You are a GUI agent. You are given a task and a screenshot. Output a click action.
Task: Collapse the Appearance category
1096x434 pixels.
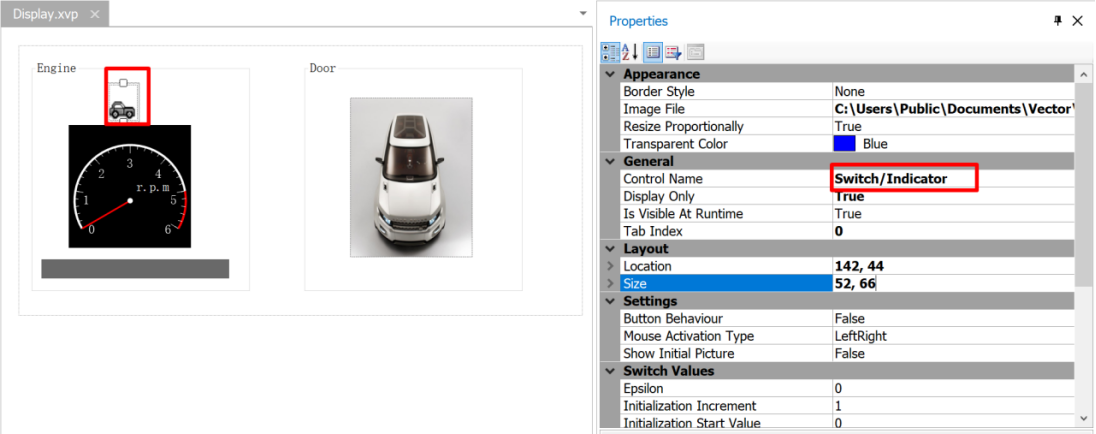point(610,74)
